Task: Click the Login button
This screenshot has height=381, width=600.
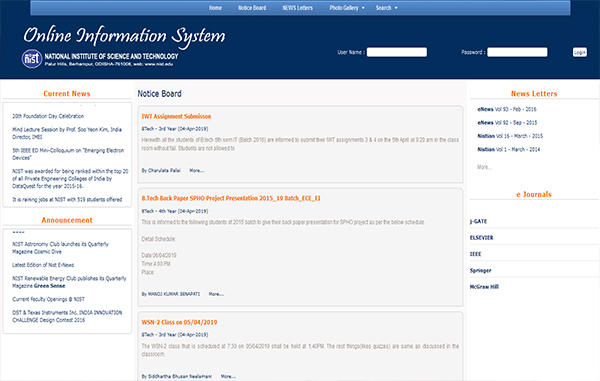Action: click(580, 52)
